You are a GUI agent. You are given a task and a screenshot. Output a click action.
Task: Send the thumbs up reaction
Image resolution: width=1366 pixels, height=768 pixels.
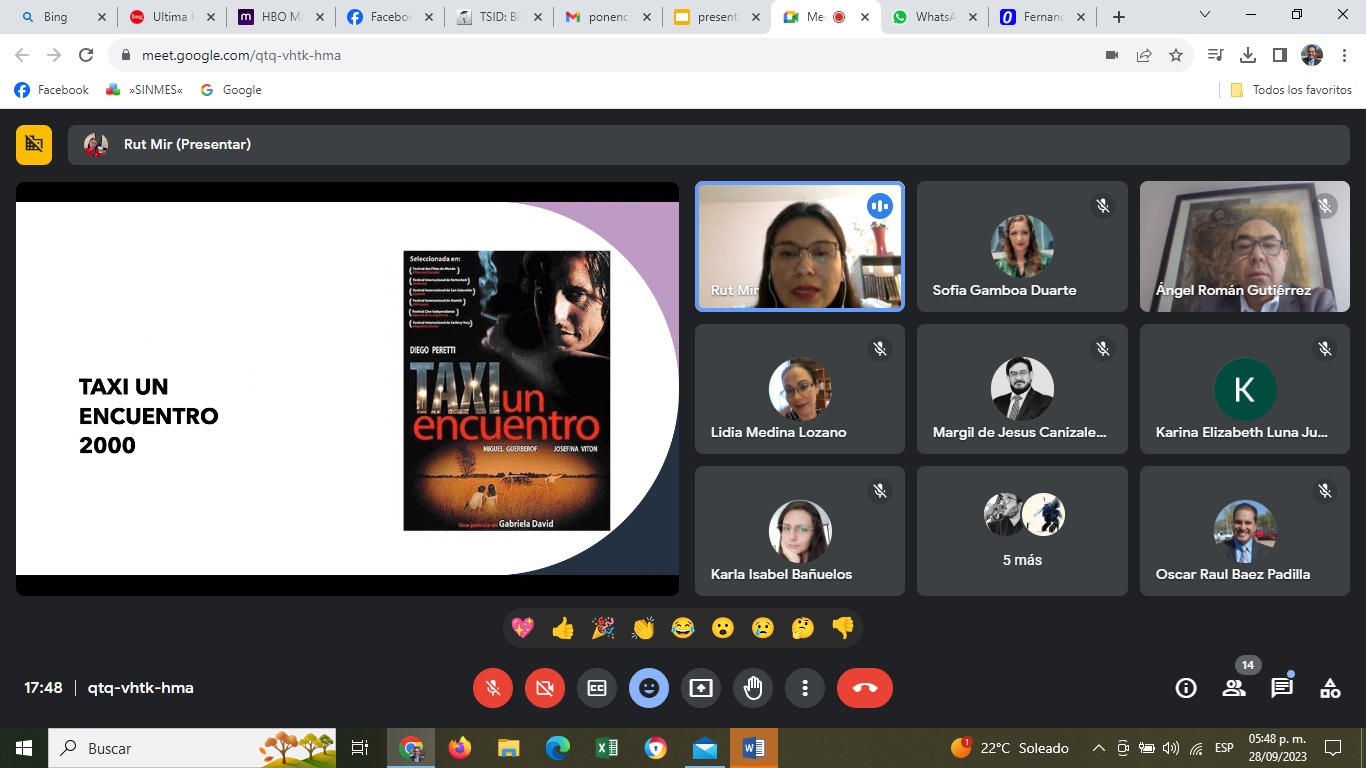[563, 628]
